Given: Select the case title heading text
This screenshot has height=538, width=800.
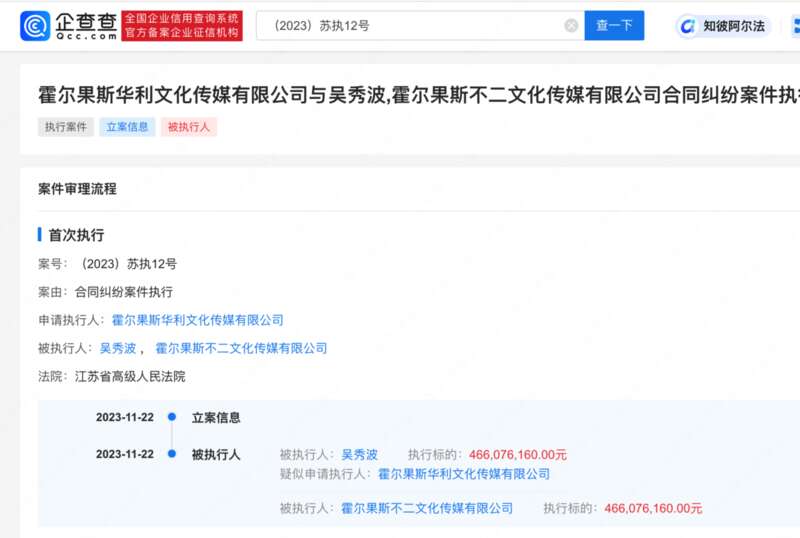Looking at the screenshot, I should [x=418, y=95].
